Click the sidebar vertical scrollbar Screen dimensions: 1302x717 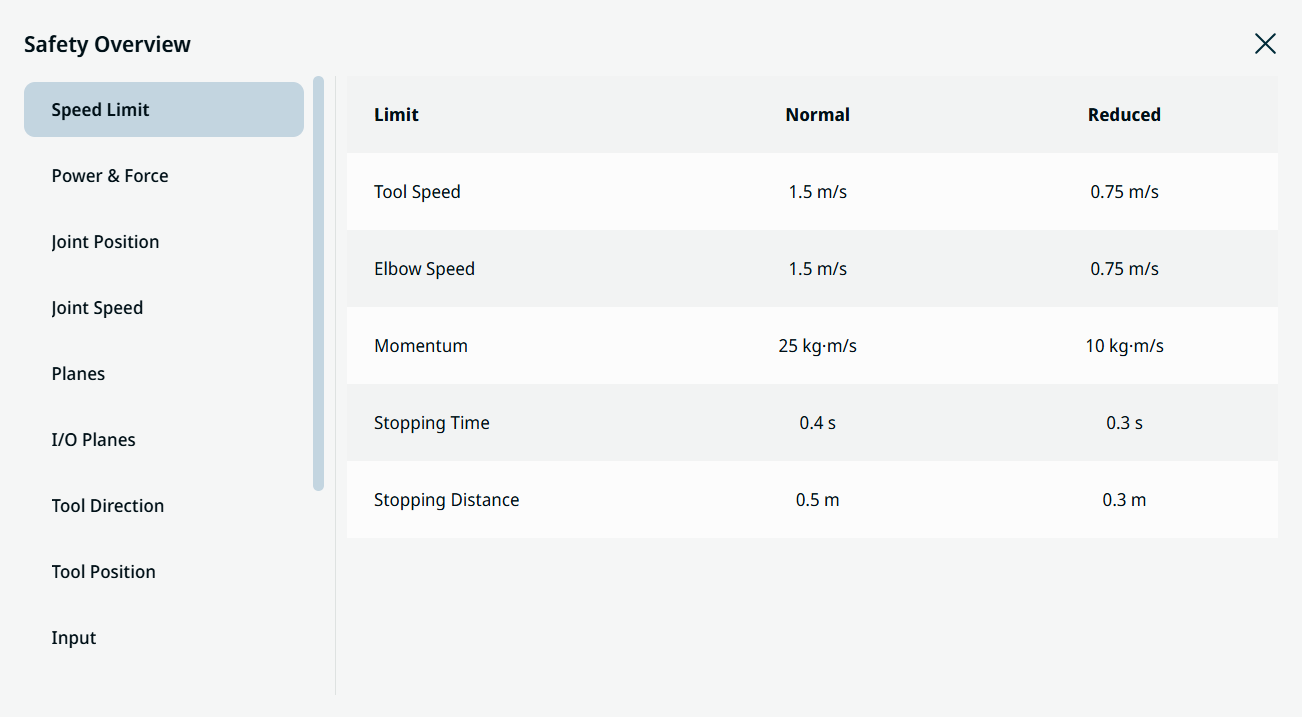318,283
